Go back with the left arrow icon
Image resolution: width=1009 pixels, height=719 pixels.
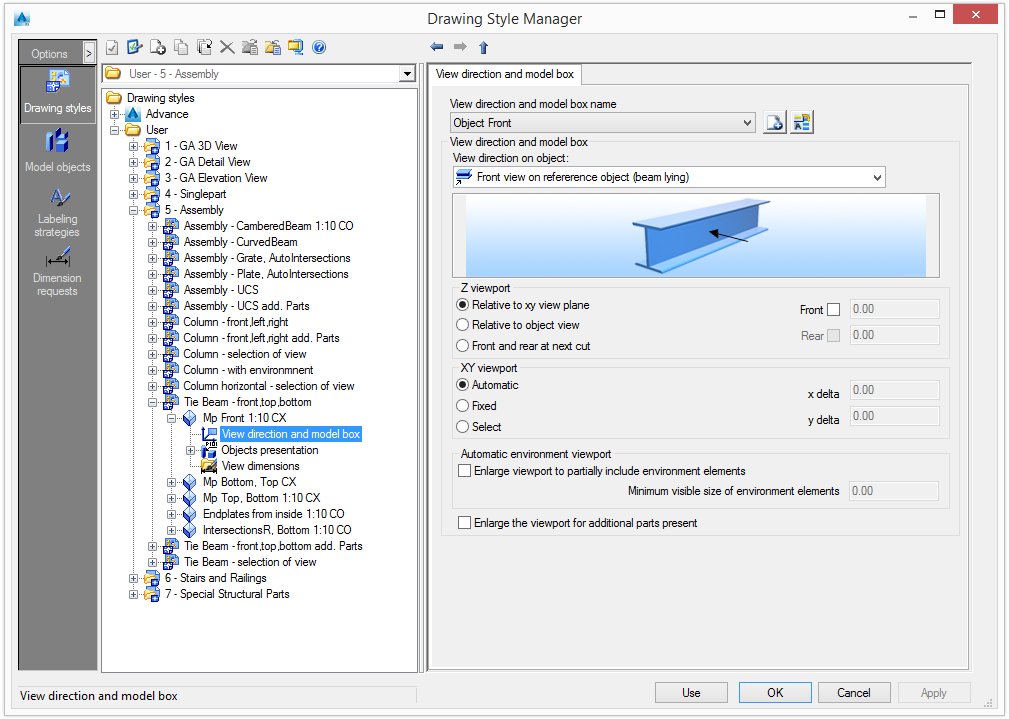coord(437,46)
